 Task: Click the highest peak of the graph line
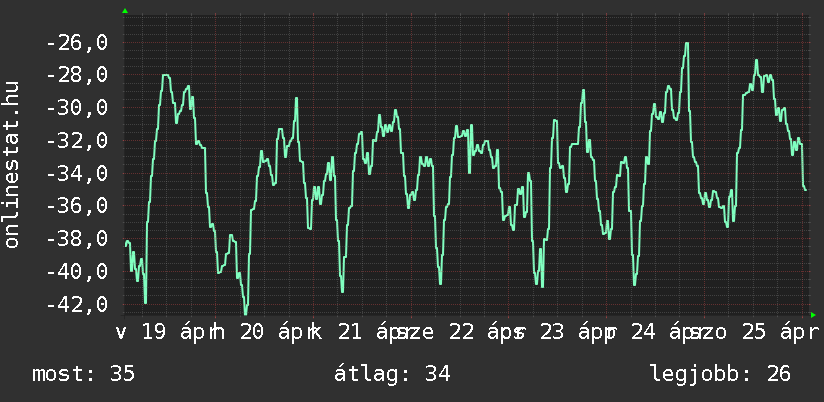(687, 44)
